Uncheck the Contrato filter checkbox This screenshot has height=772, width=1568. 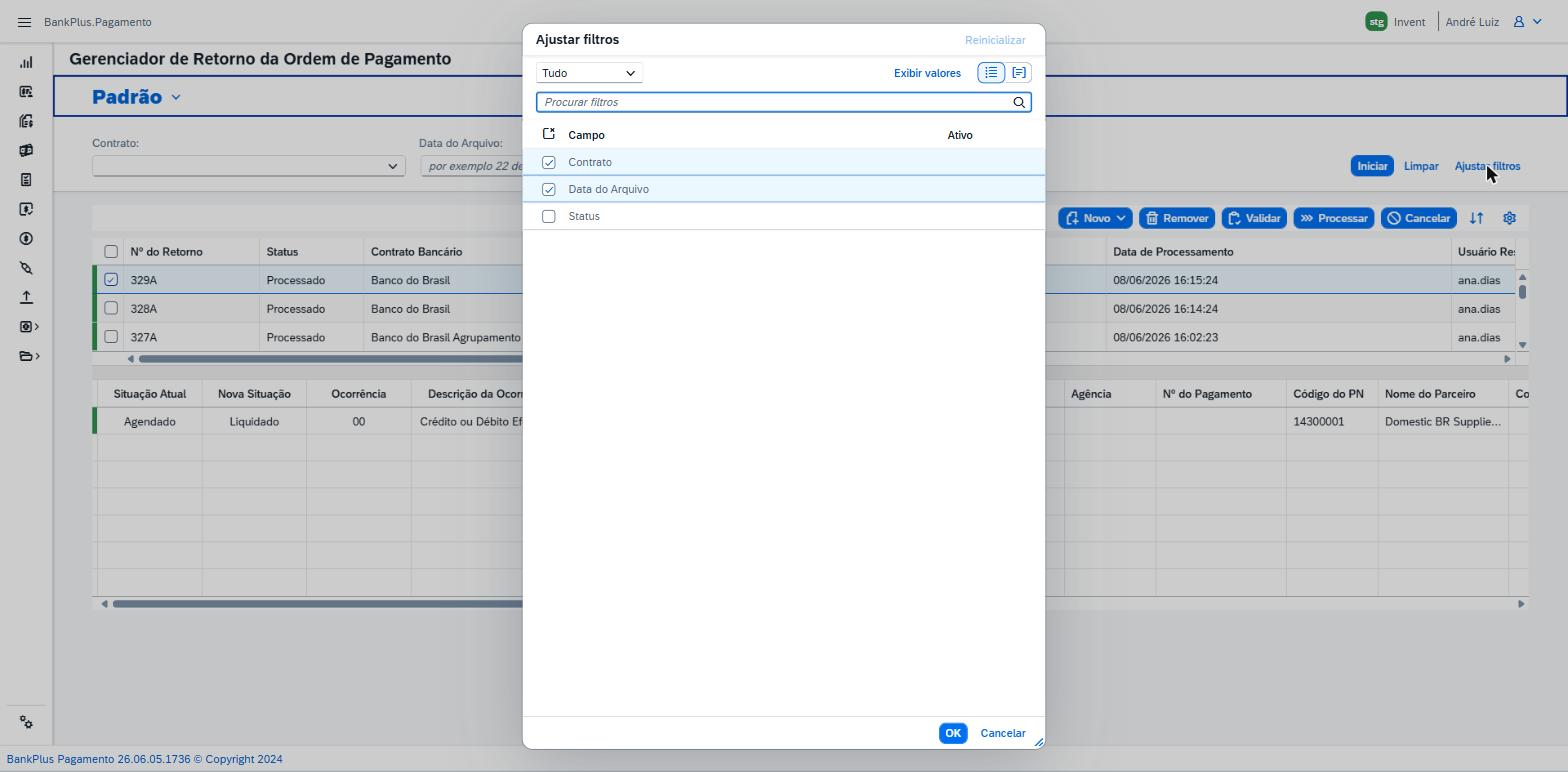(549, 162)
